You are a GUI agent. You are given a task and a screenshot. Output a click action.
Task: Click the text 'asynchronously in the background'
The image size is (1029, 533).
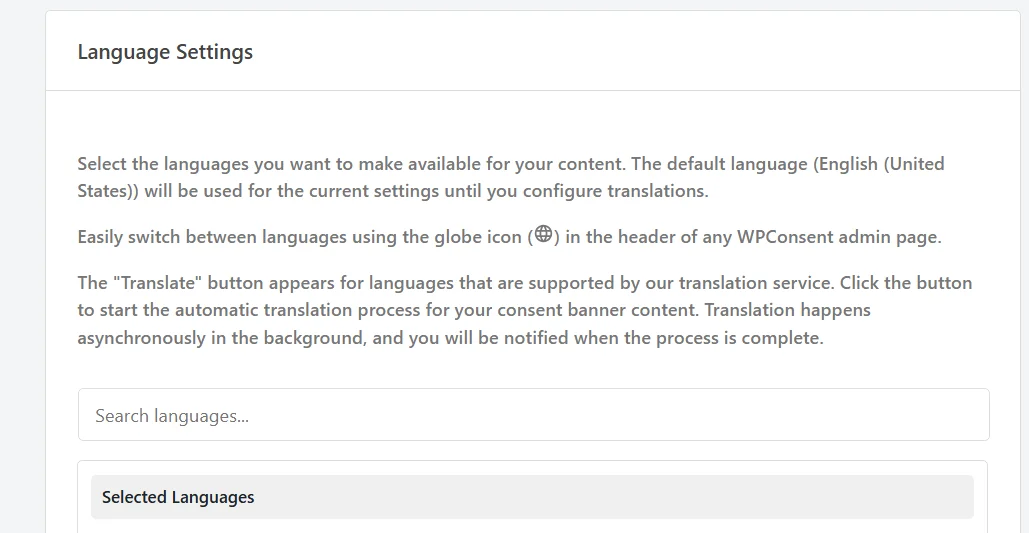220,339
